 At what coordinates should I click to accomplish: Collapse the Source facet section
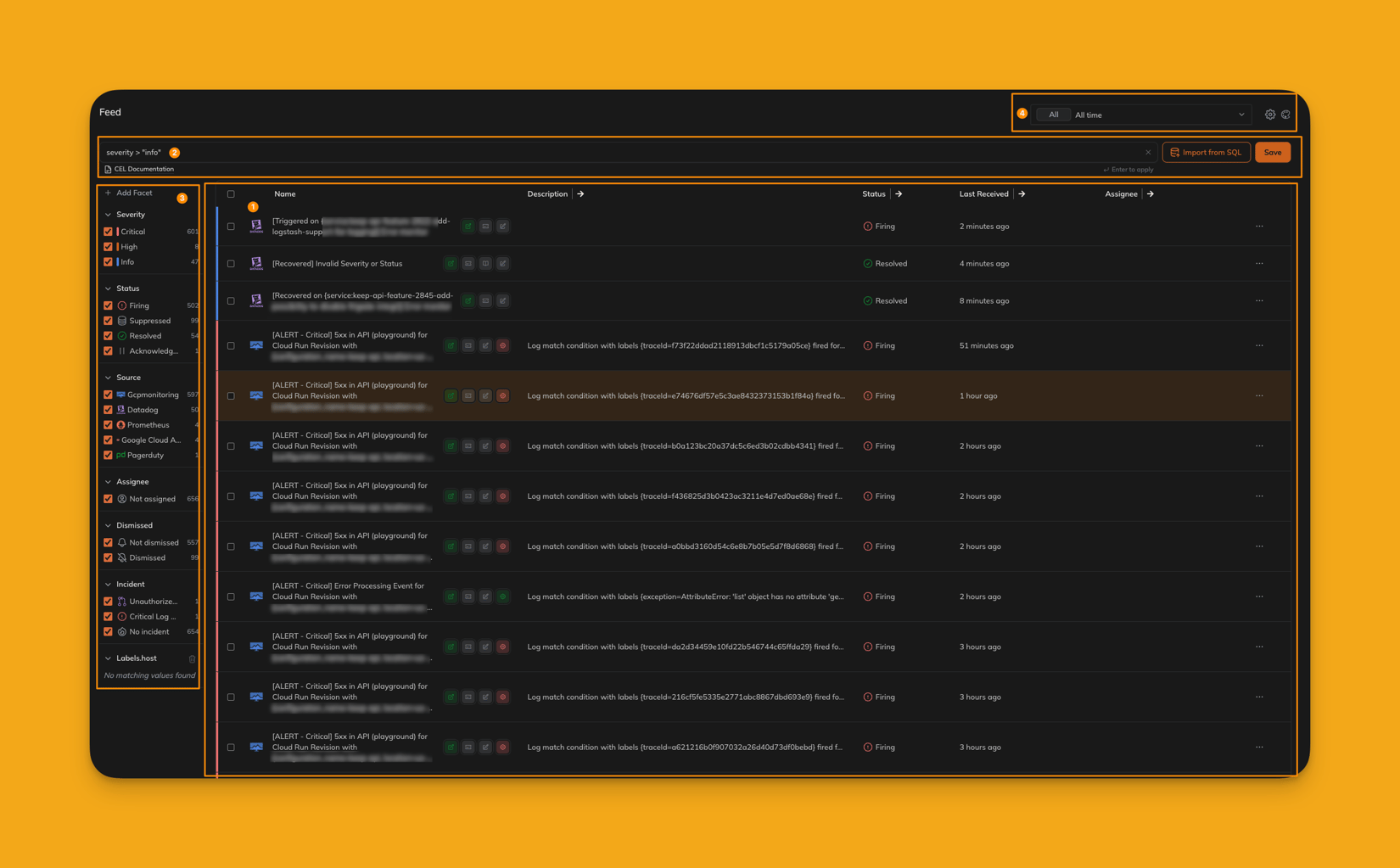pos(108,378)
